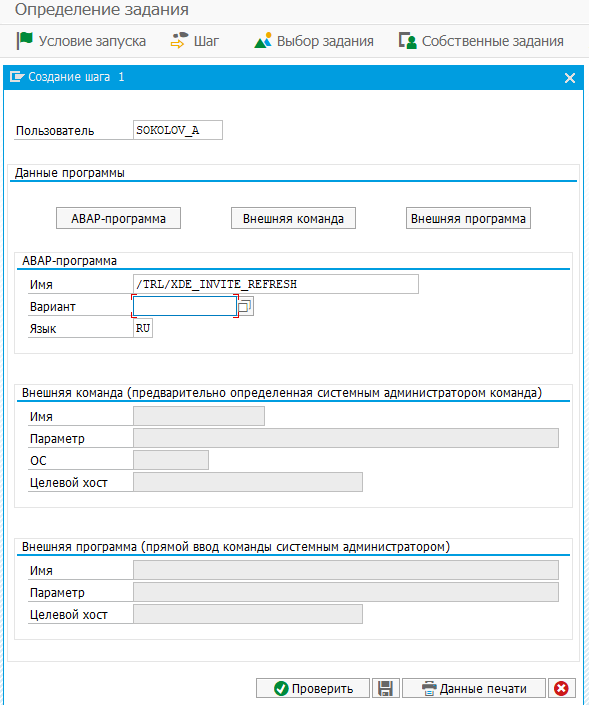Click the Вариант input field
The height and width of the screenshot is (705, 589).
[x=185, y=306]
